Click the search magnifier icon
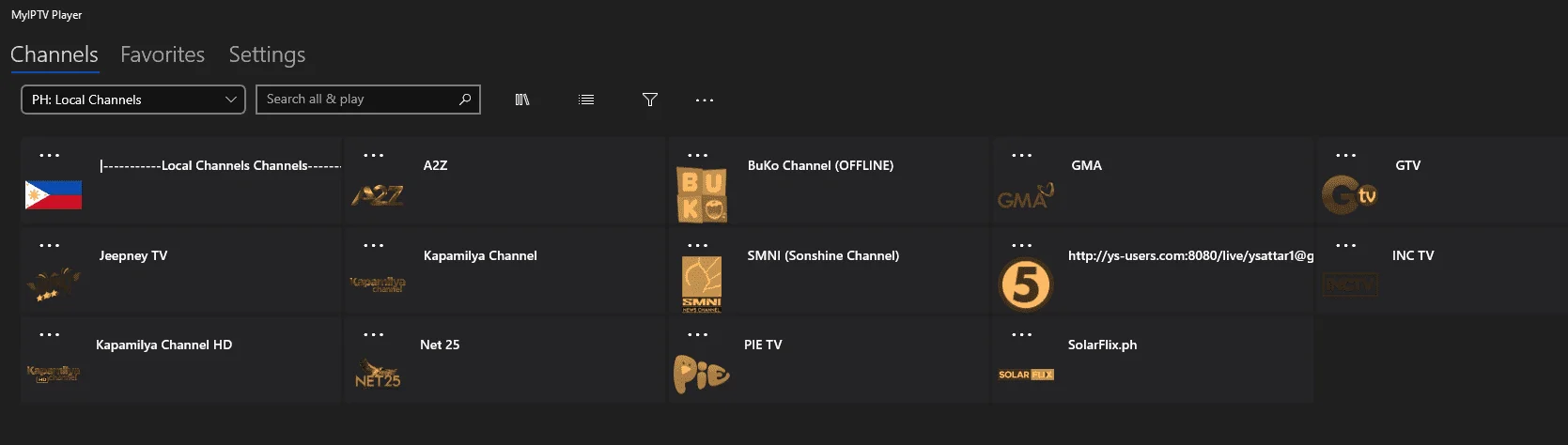The image size is (1568, 445). [x=465, y=99]
